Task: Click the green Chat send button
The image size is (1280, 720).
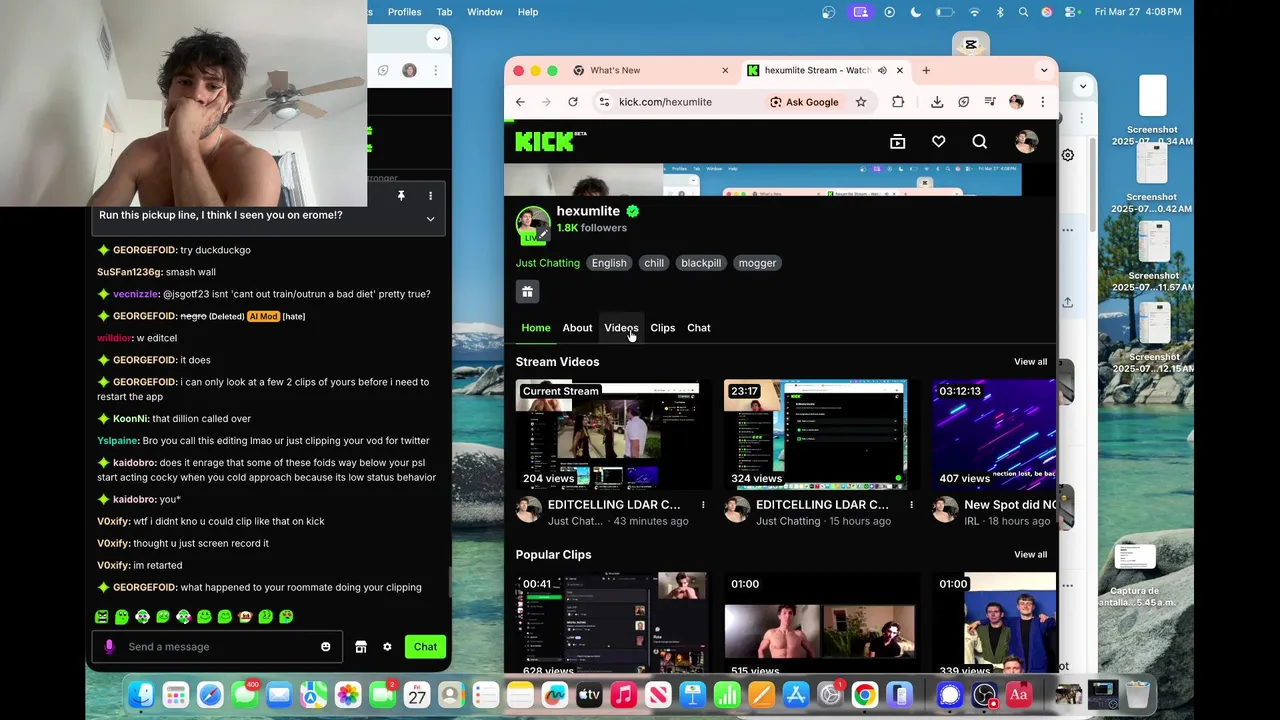Action: pyautogui.click(x=425, y=647)
